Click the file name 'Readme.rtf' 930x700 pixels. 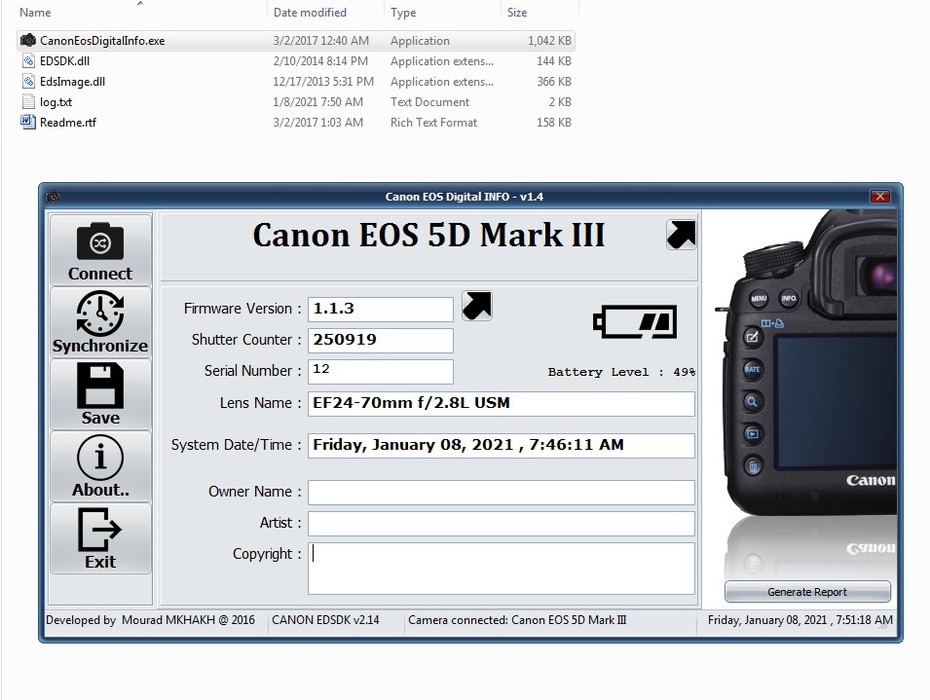tap(68, 123)
